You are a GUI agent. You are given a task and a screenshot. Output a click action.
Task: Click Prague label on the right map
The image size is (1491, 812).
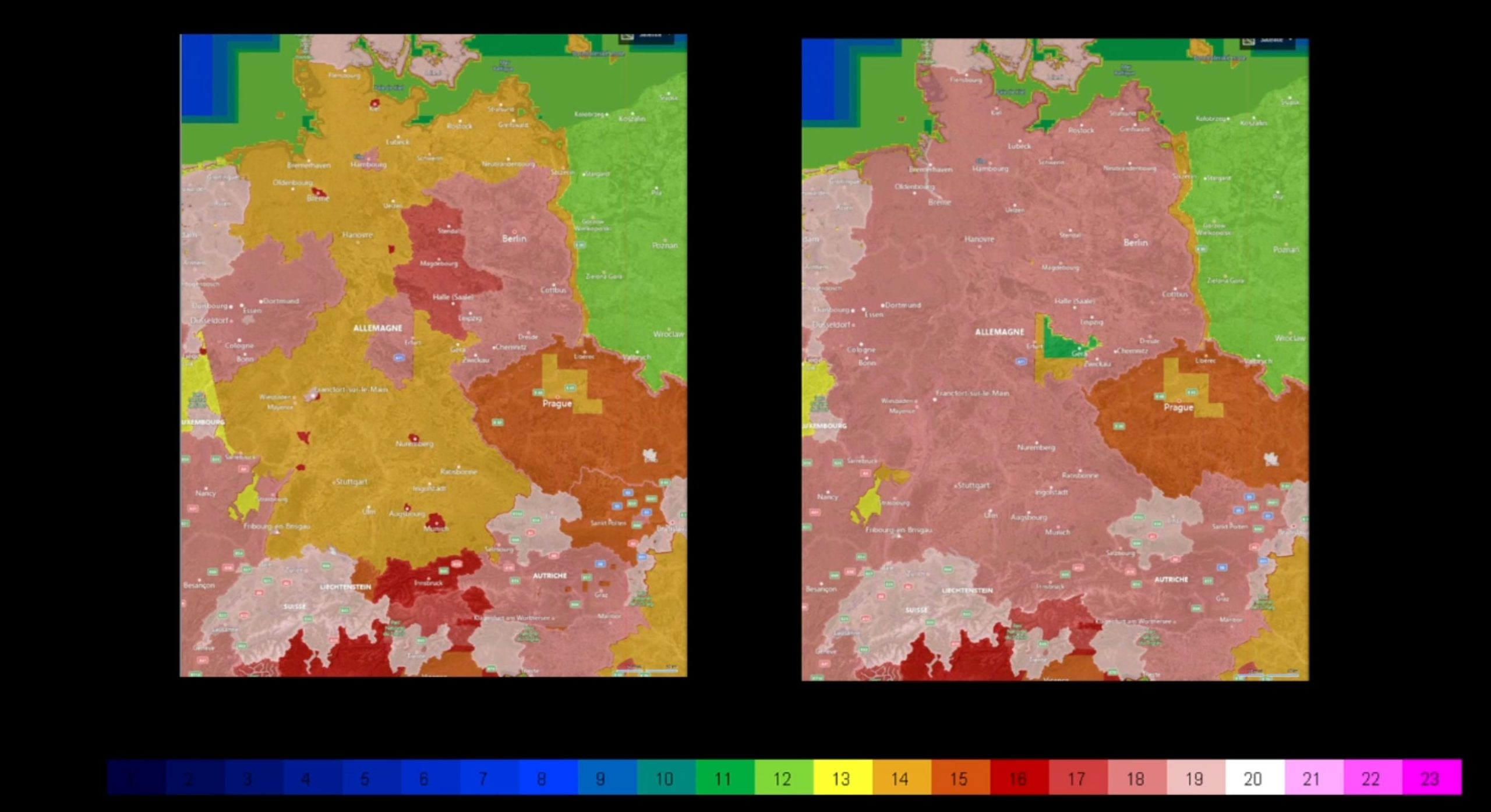tap(1178, 407)
